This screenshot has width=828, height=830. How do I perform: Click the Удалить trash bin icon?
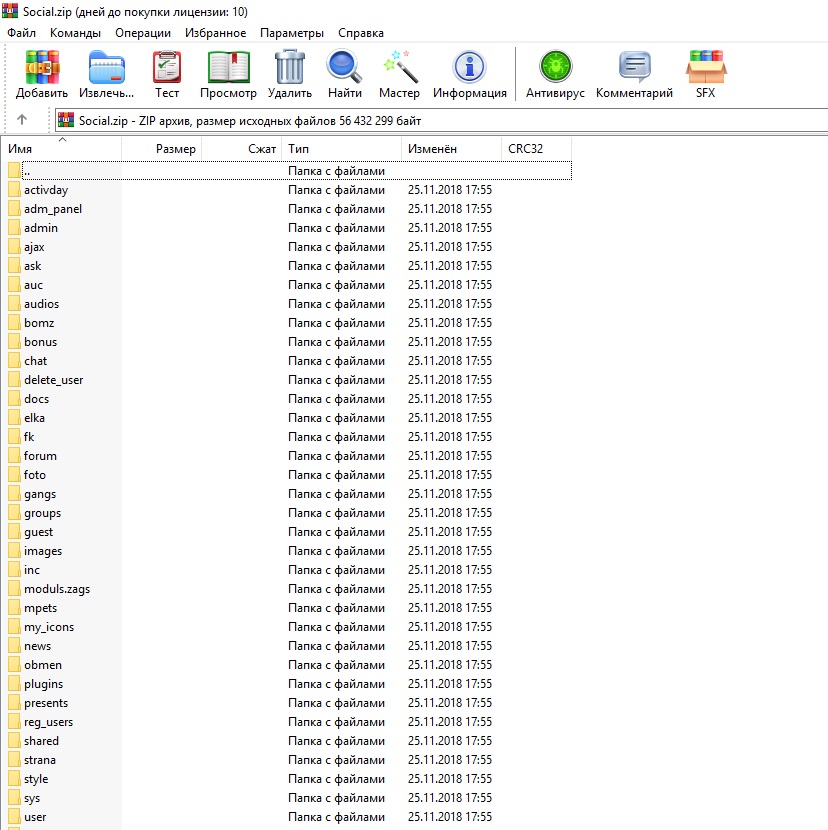click(290, 68)
